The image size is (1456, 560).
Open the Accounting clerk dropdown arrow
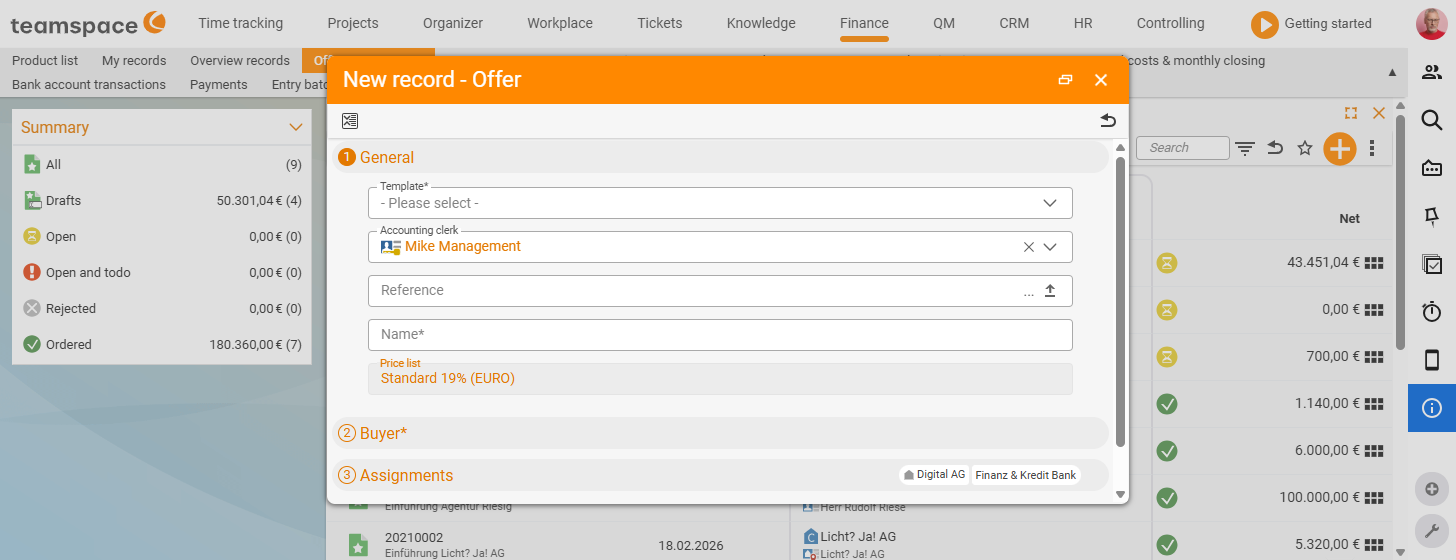(x=1050, y=247)
